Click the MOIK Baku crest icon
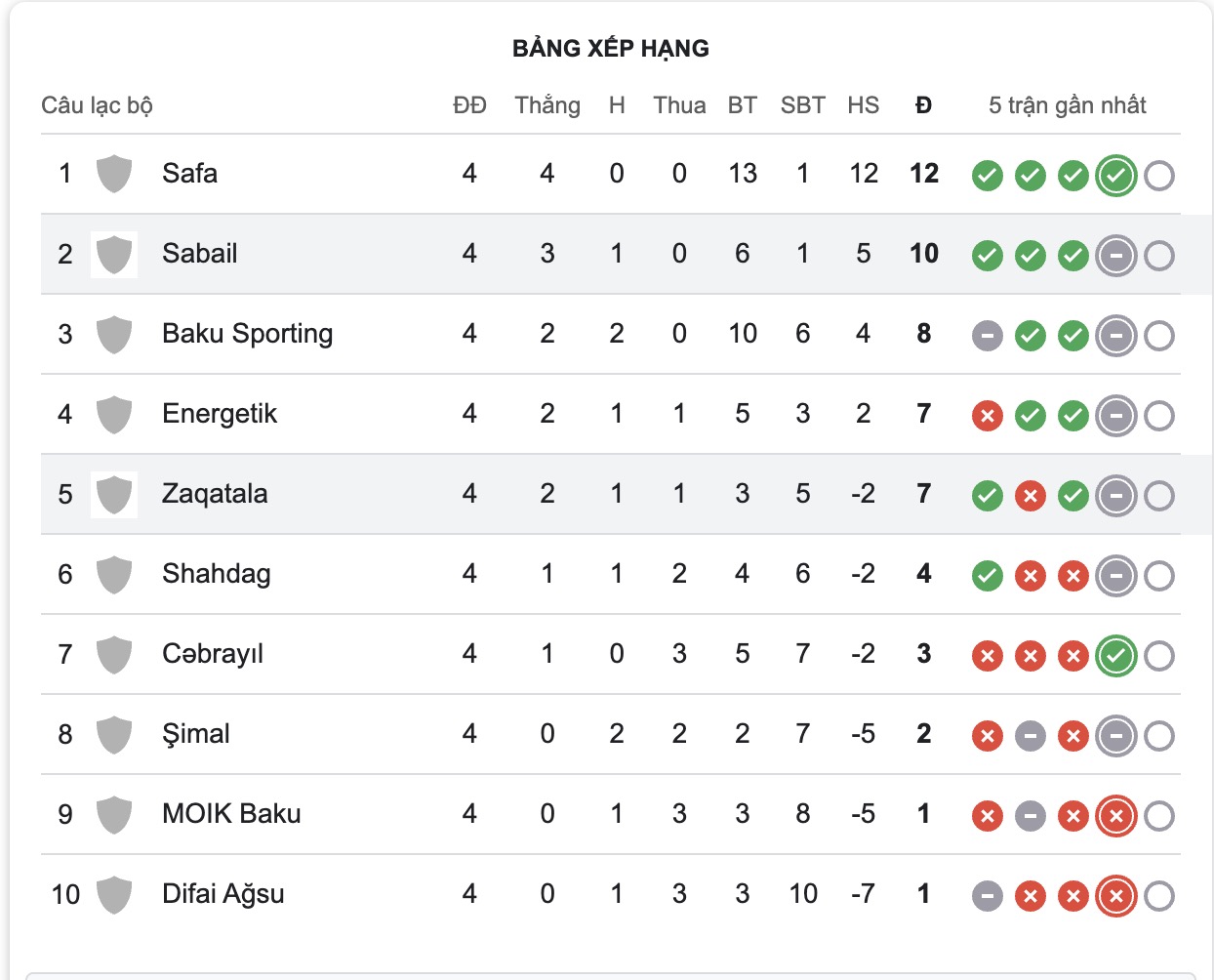This screenshot has height=980, width=1214. click(113, 814)
